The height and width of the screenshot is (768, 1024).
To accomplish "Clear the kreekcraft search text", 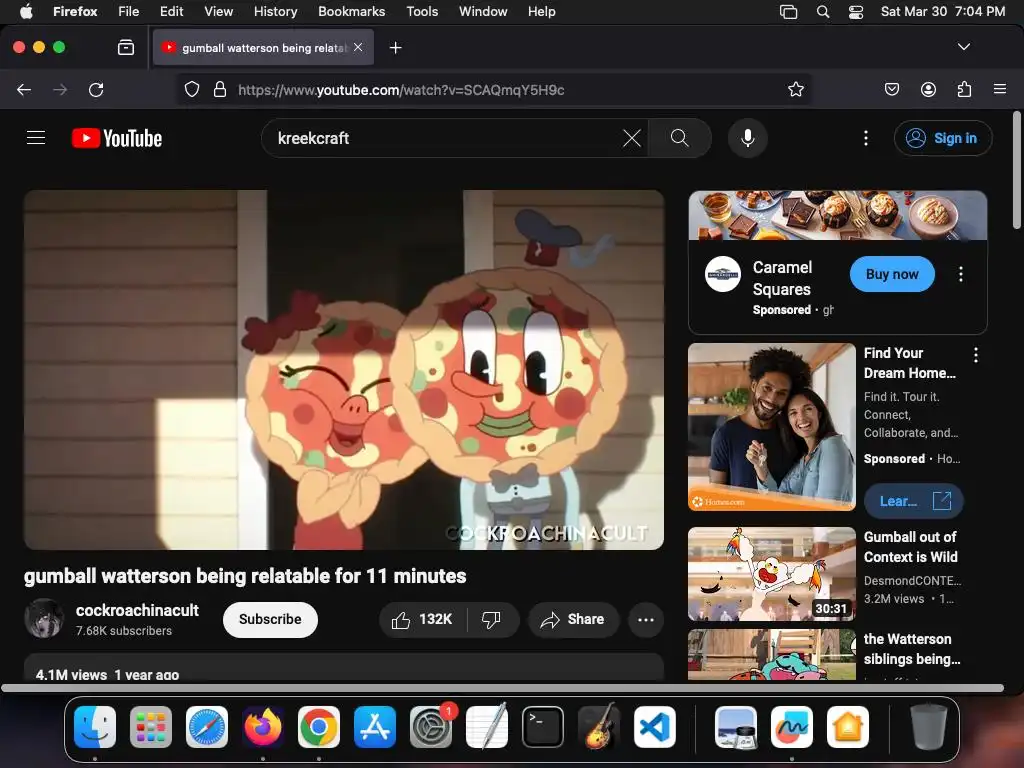I will tap(632, 138).
